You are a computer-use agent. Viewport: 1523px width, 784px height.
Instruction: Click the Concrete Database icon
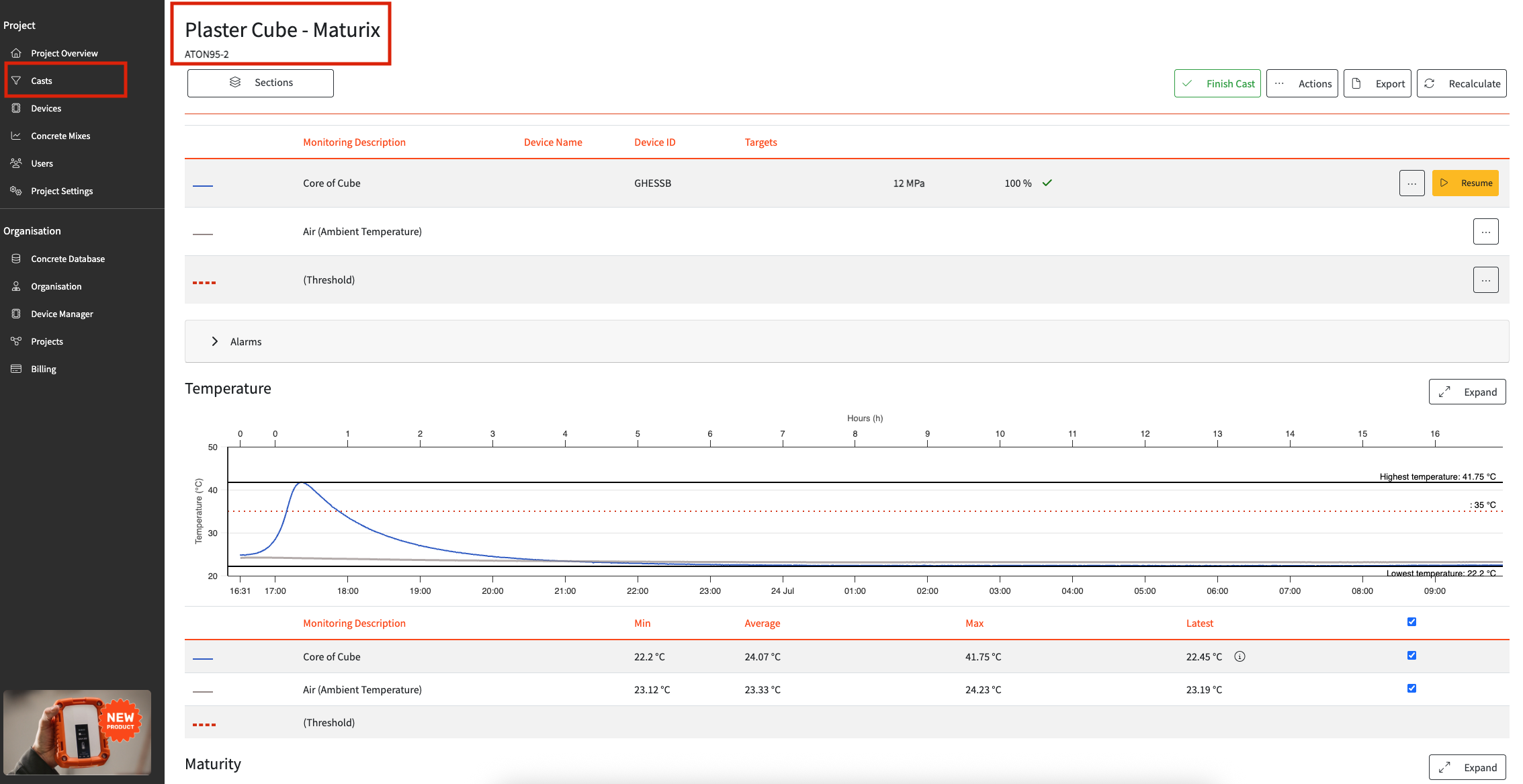[16, 259]
